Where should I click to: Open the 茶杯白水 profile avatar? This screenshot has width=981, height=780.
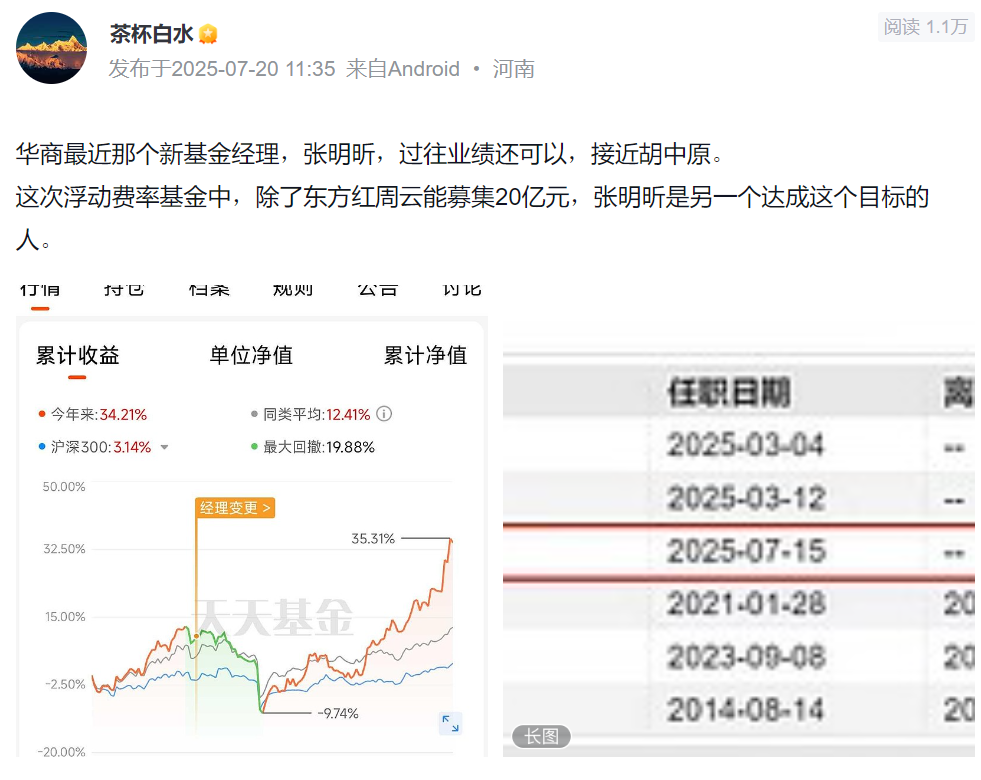pyautogui.click(x=51, y=48)
